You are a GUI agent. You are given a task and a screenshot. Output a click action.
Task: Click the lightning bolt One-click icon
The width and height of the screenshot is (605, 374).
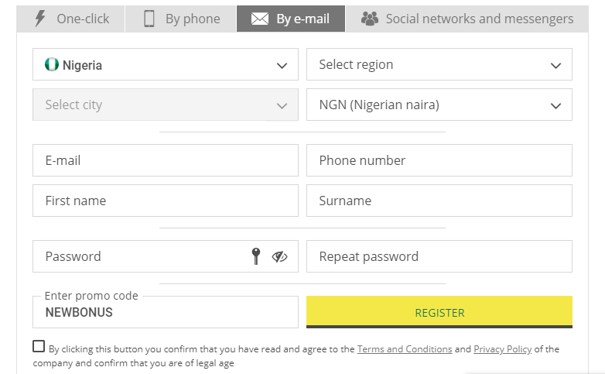pyautogui.click(x=40, y=19)
